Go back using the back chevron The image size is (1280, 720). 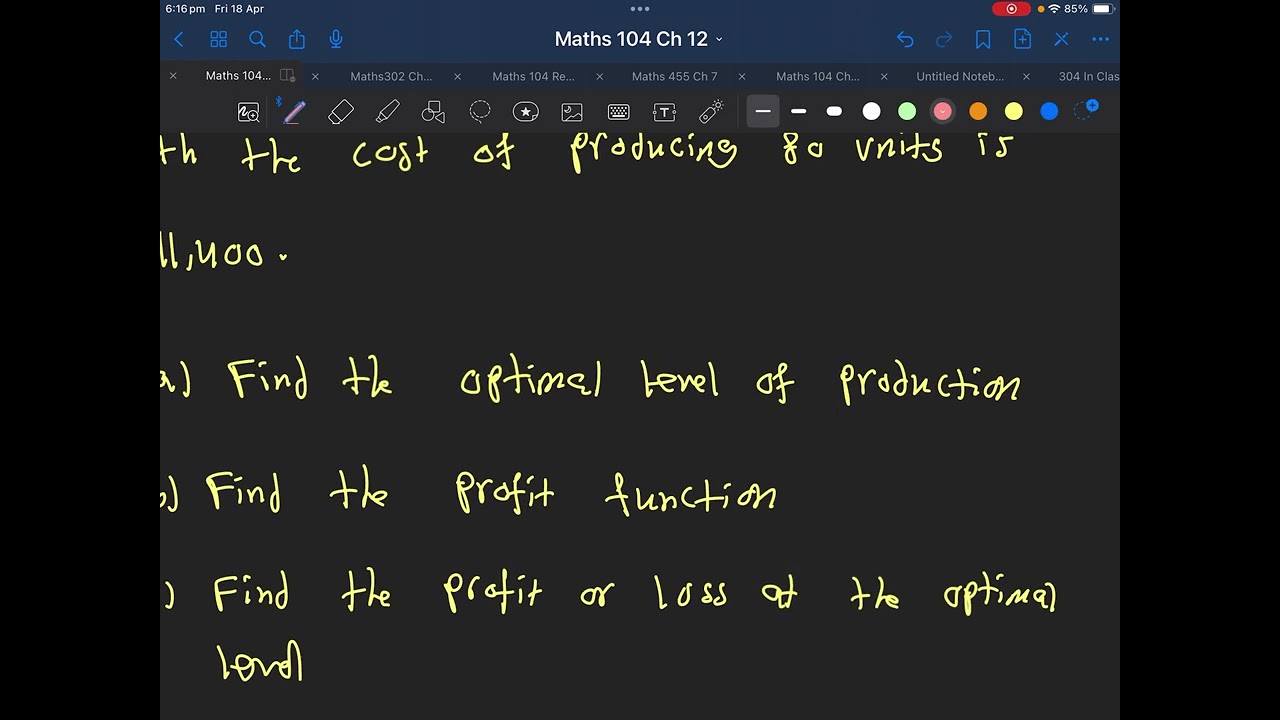179,39
